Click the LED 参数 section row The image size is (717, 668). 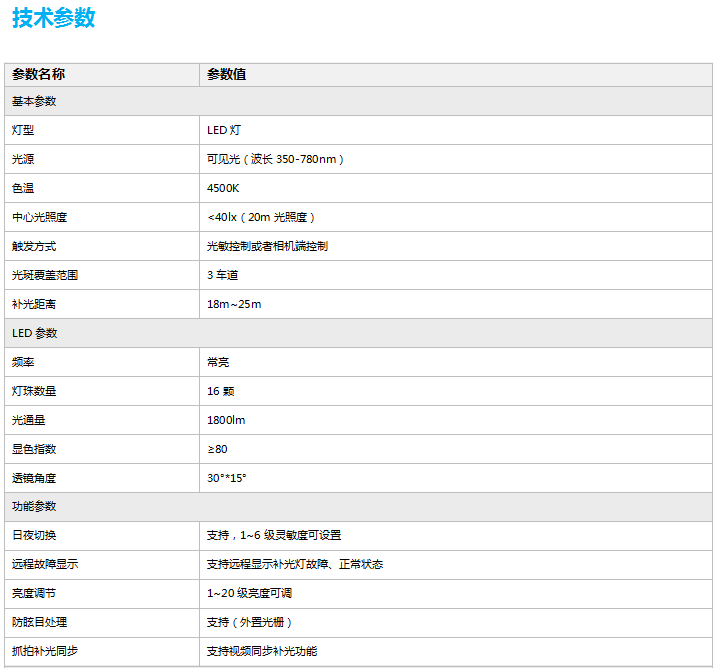[35, 333]
